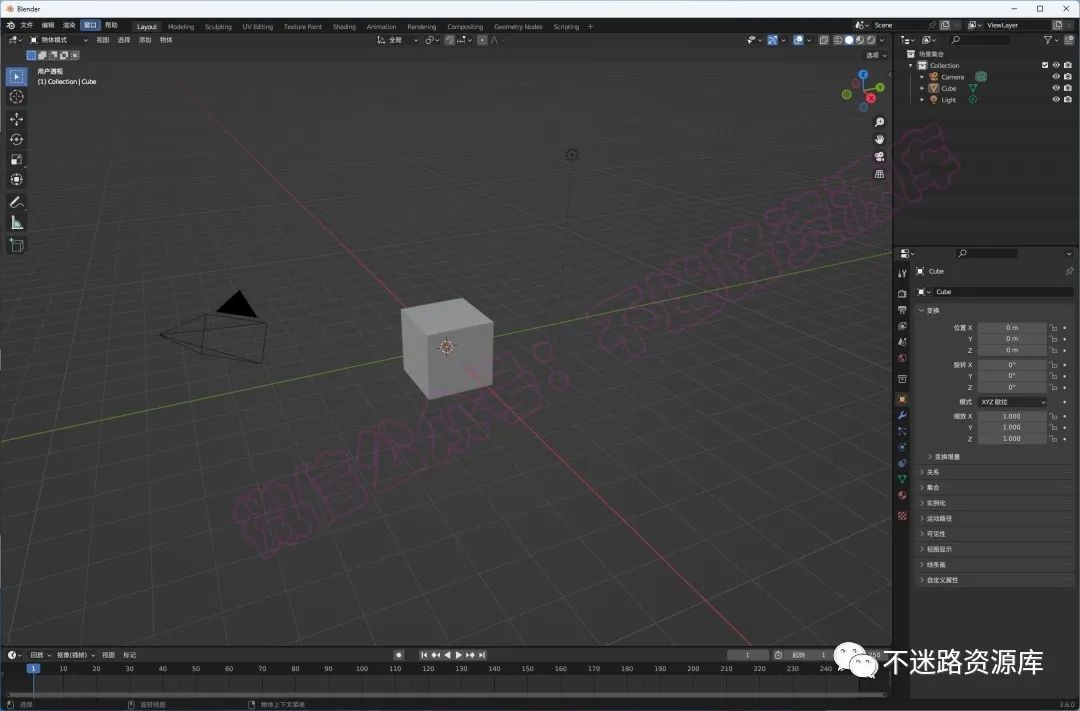This screenshot has height=711, width=1080.
Task: Open the 编辑 edit menu
Action: (48, 25)
